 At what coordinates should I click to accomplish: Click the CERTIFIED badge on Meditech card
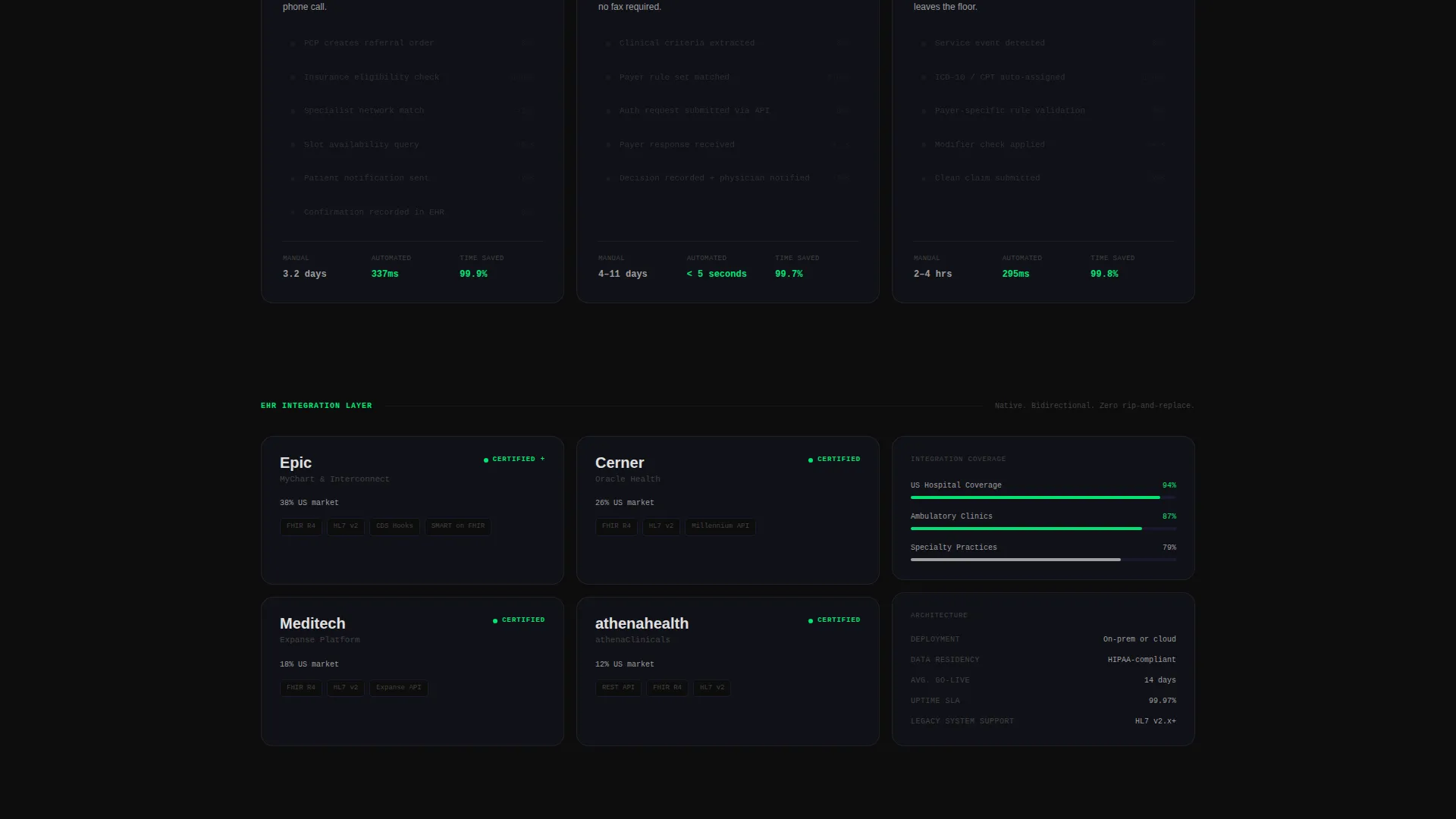point(519,620)
